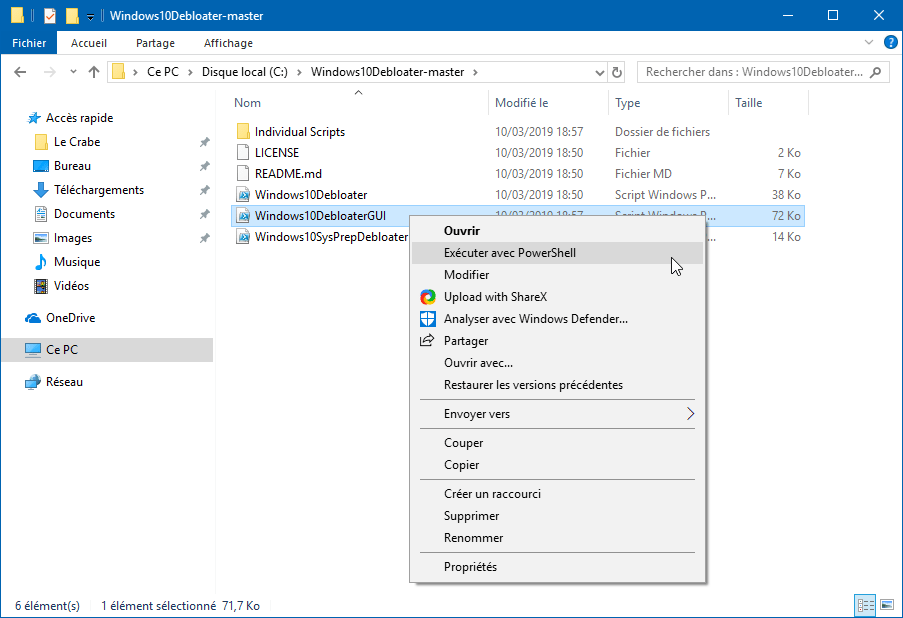Click the Back navigation arrow
This screenshot has width=903, height=618.
point(20,72)
